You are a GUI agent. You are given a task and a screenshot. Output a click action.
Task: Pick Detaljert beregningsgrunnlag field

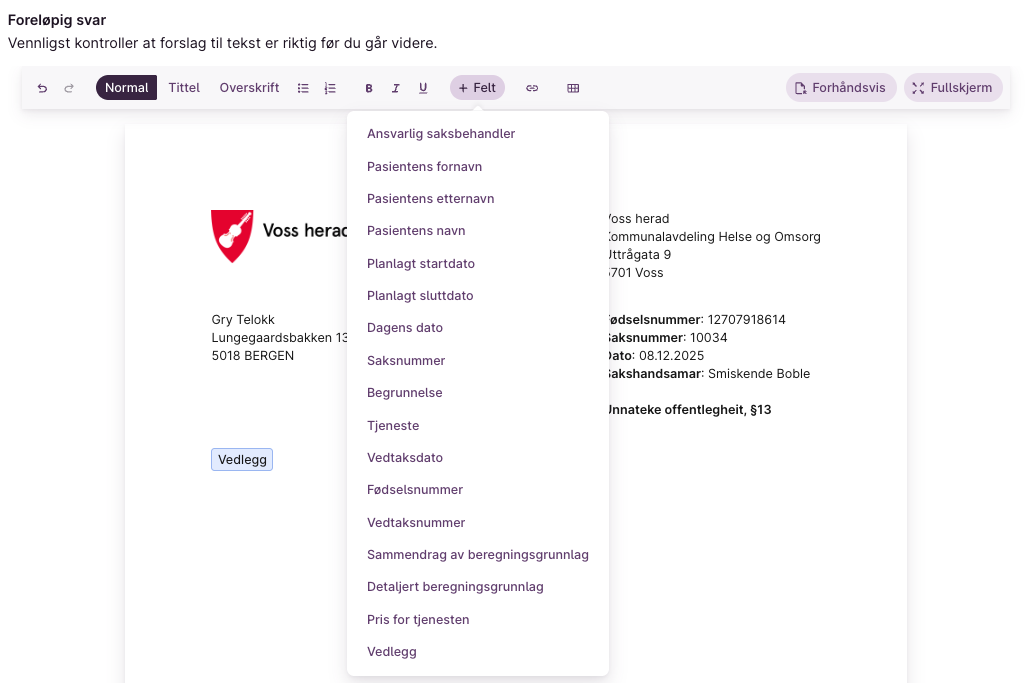click(455, 587)
